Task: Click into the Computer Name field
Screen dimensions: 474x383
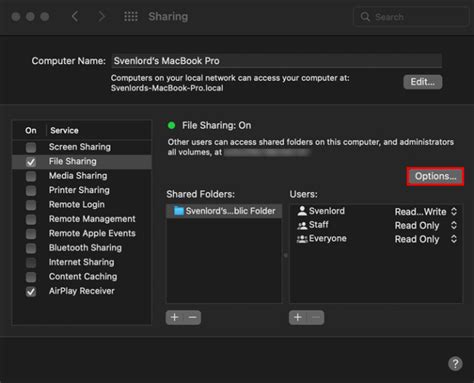Action: (277, 61)
